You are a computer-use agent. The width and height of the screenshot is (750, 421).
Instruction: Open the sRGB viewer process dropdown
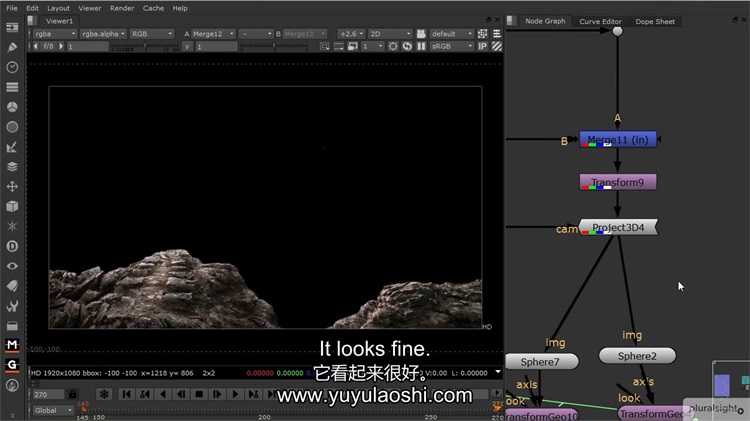pyautogui.click(x=452, y=46)
